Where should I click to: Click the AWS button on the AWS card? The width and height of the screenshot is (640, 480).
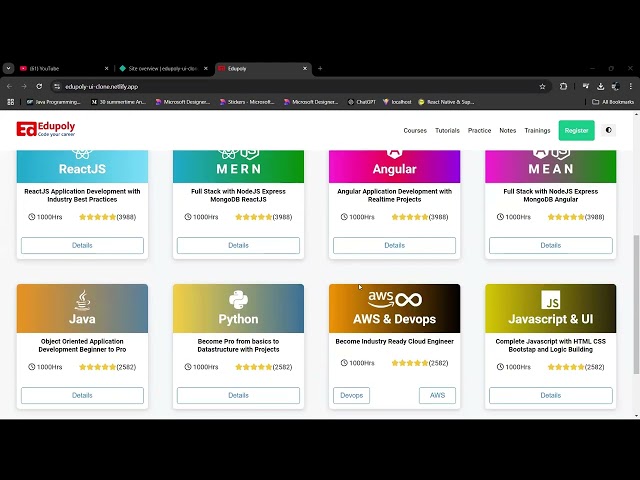[437, 395]
